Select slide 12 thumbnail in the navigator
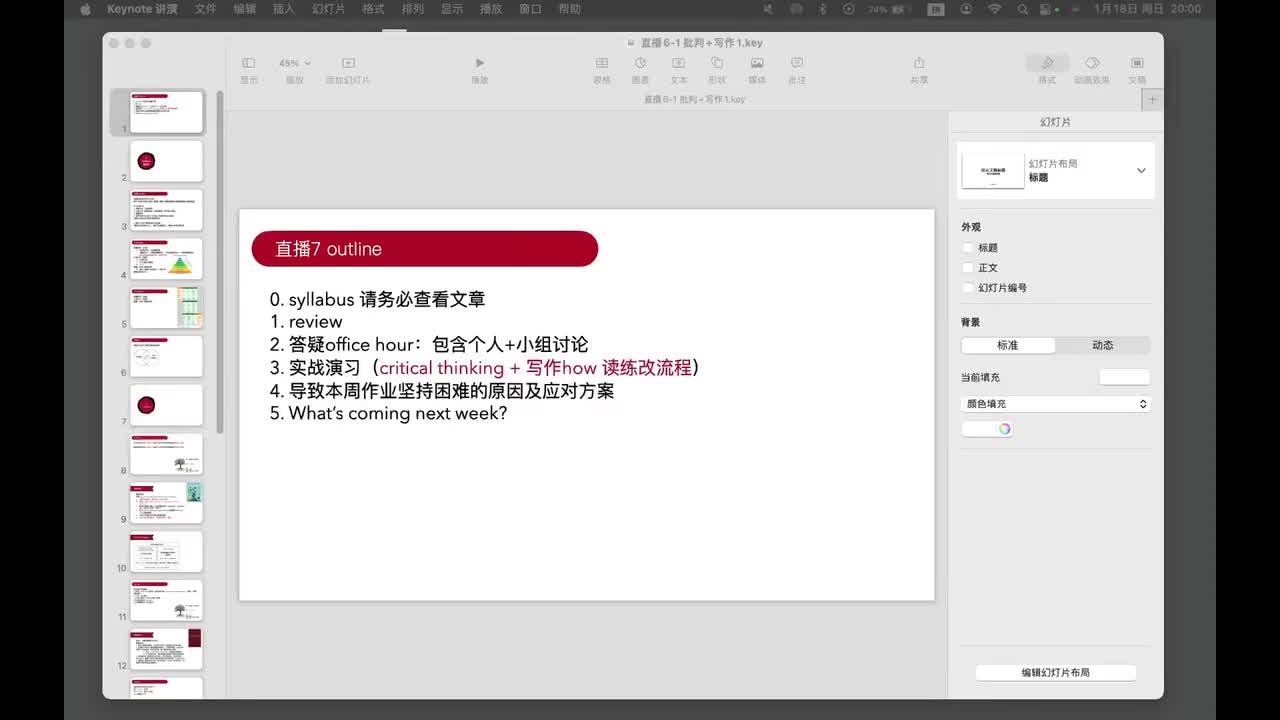1280x720 pixels. [x=166, y=649]
